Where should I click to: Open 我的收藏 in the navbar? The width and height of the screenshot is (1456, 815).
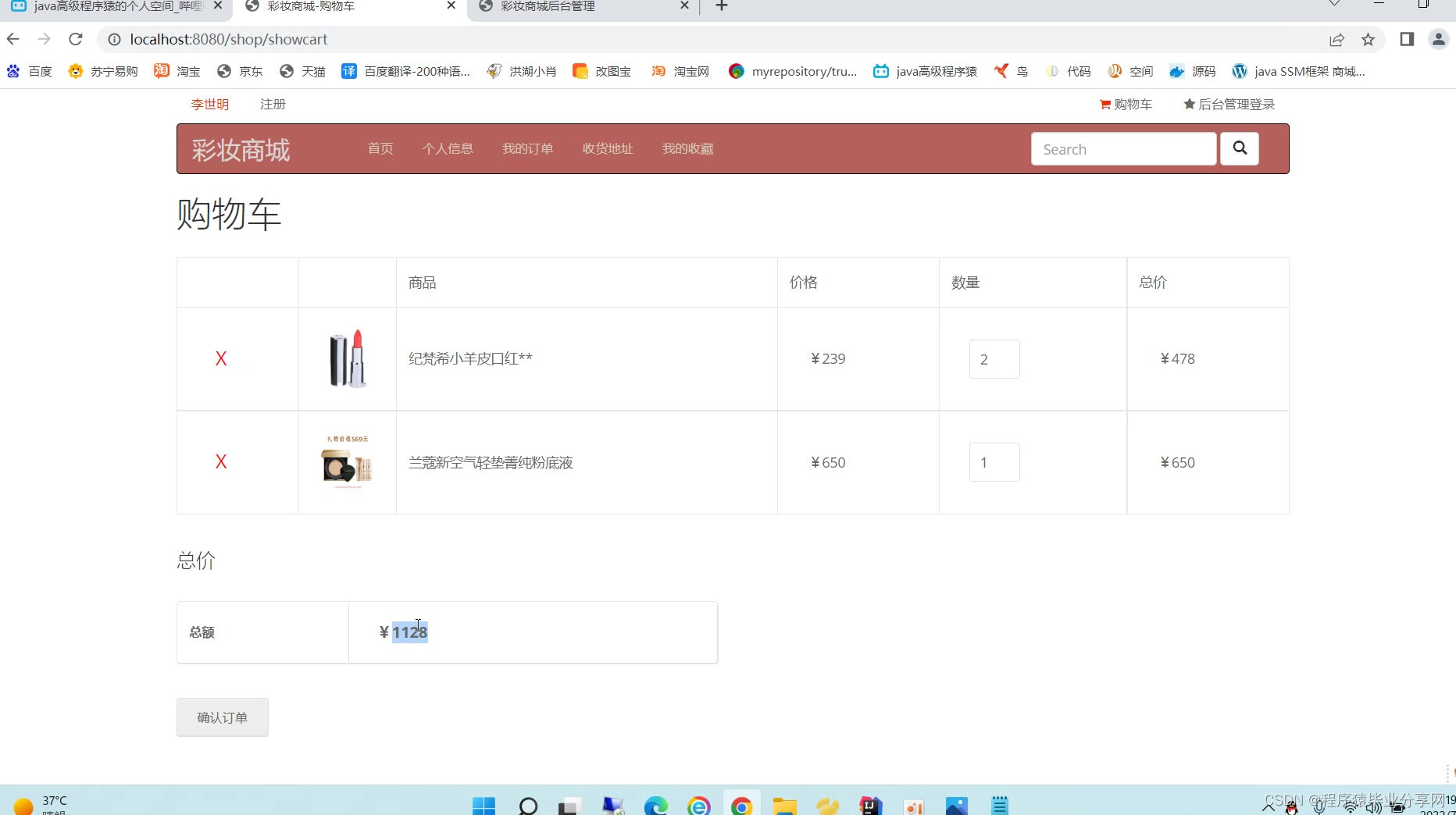(688, 148)
